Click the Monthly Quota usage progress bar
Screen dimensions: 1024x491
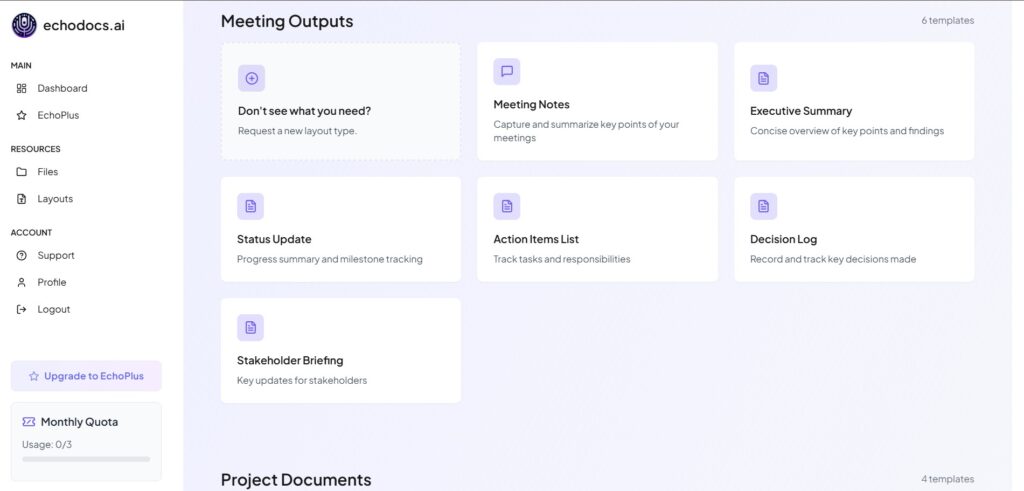86,459
